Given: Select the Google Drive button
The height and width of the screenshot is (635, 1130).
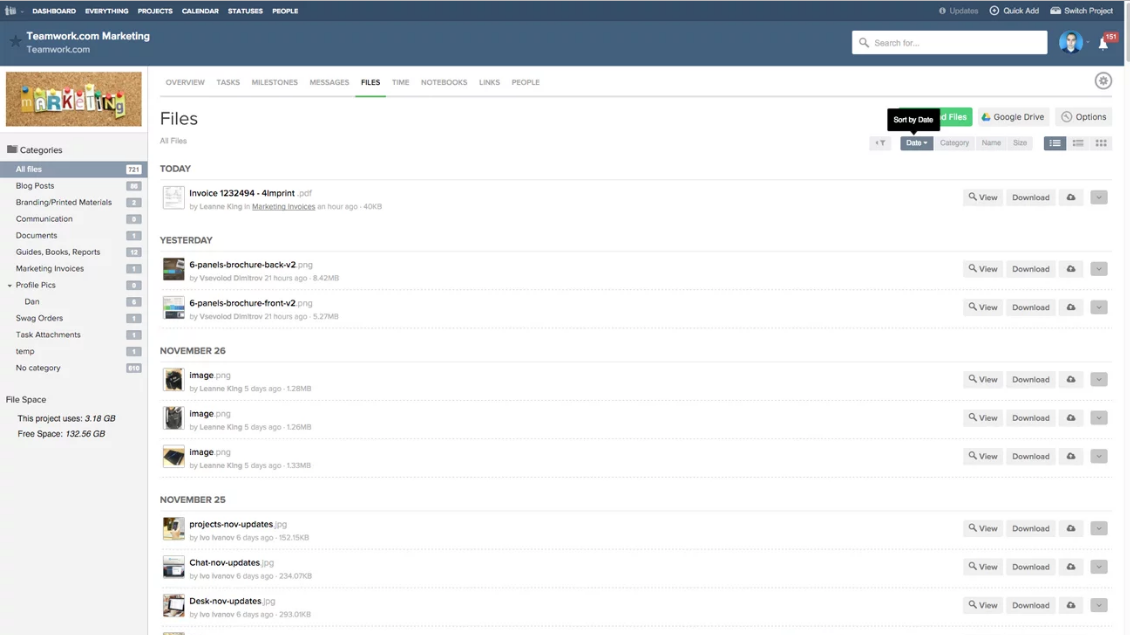Looking at the screenshot, I should click(x=1012, y=117).
